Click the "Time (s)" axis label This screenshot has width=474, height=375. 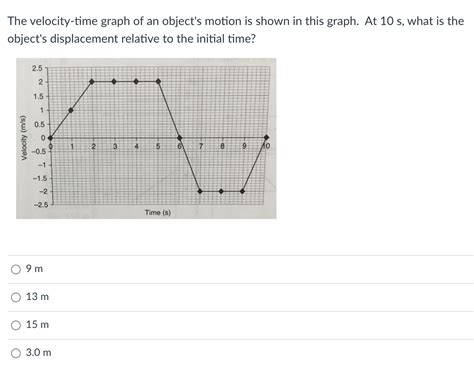(x=158, y=212)
